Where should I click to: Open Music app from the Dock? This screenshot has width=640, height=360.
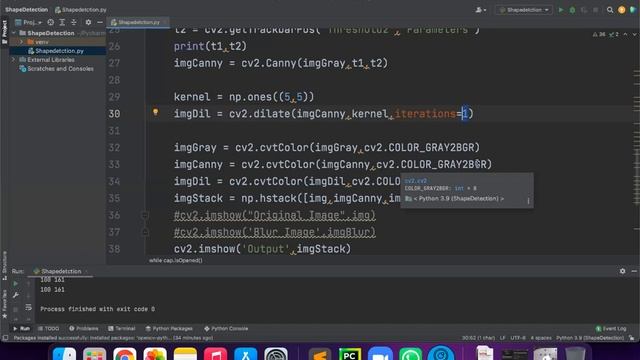[x=215, y=354]
